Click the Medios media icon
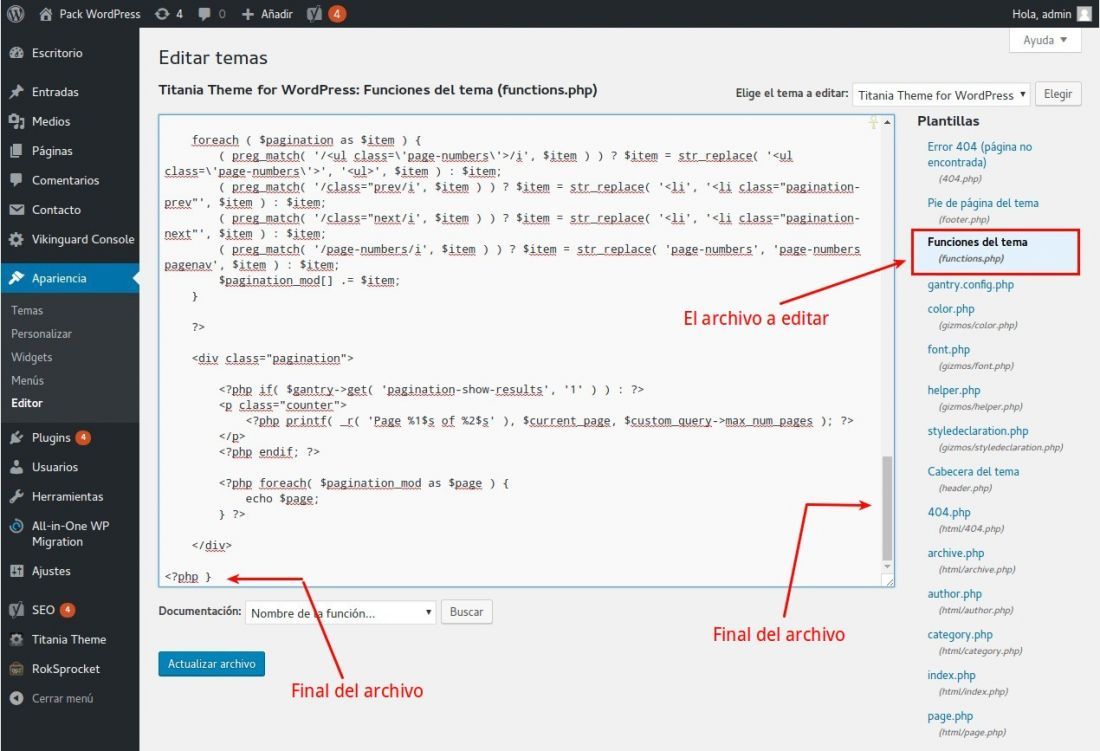The image size is (1100, 751). [17, 121]
